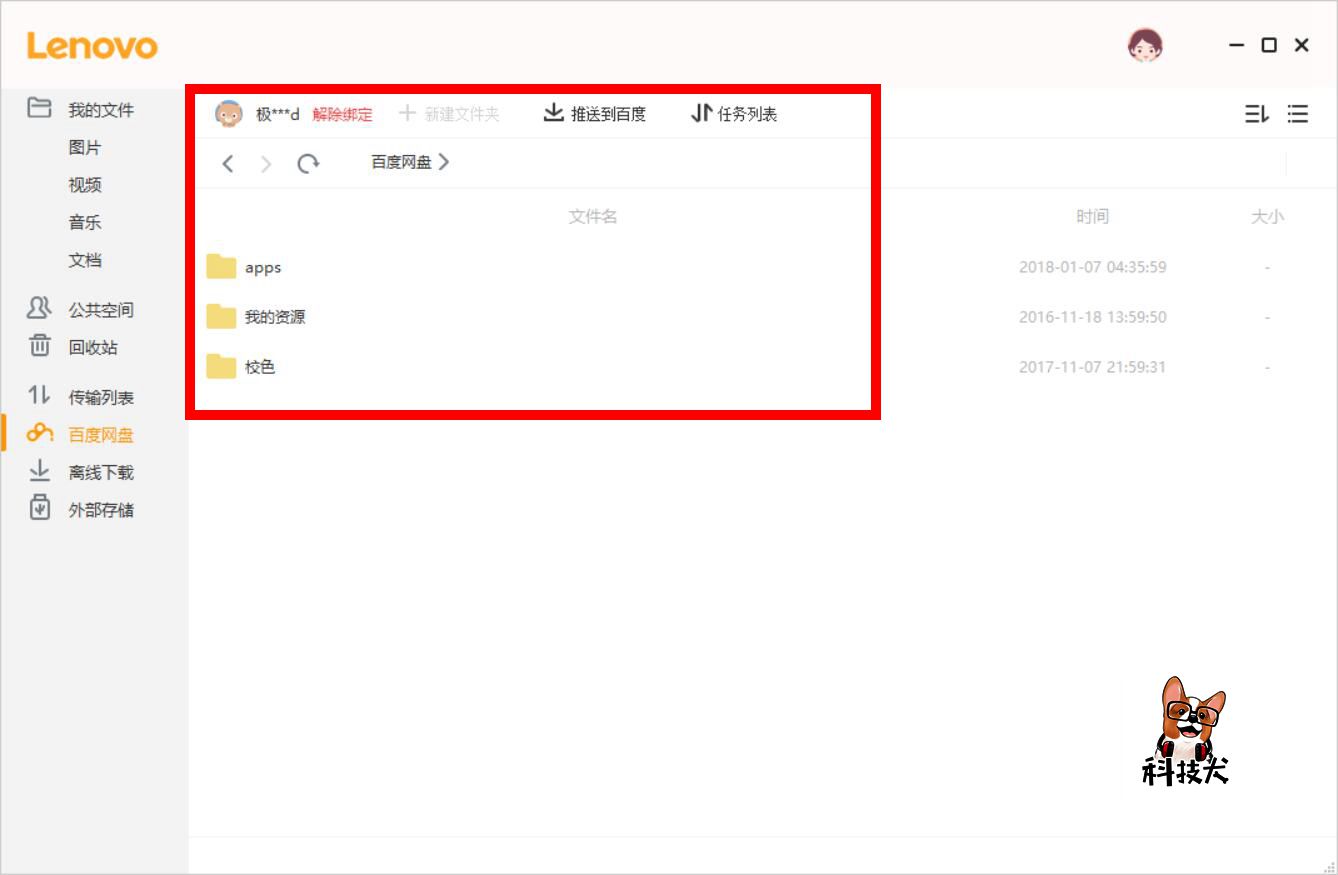
Task: Select the apps folder name
Action: 263,268
